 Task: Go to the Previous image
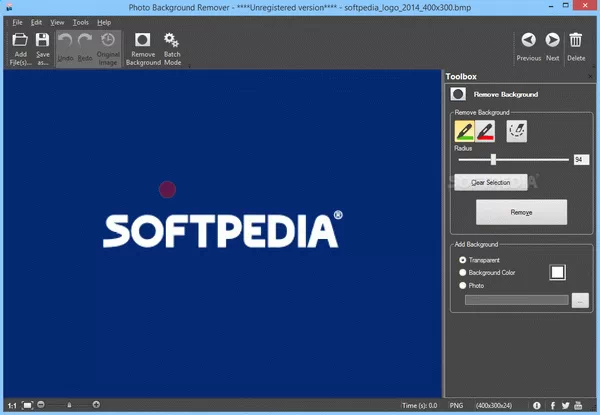(528, 41)
